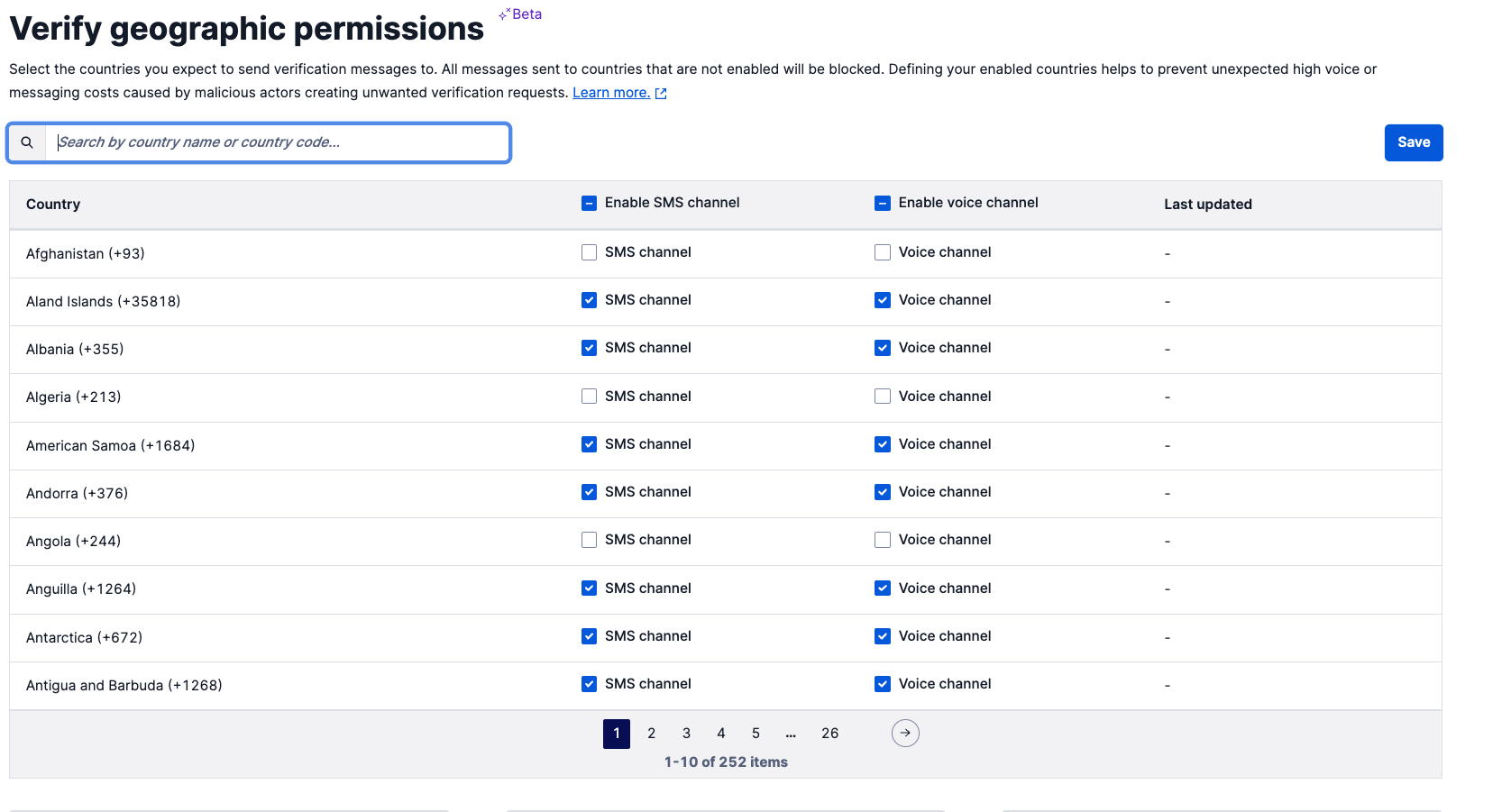Image resolution: width=1502 pixels, height=812 pixels.
Task: Open the Learn more link
Action: pos(611,93)
